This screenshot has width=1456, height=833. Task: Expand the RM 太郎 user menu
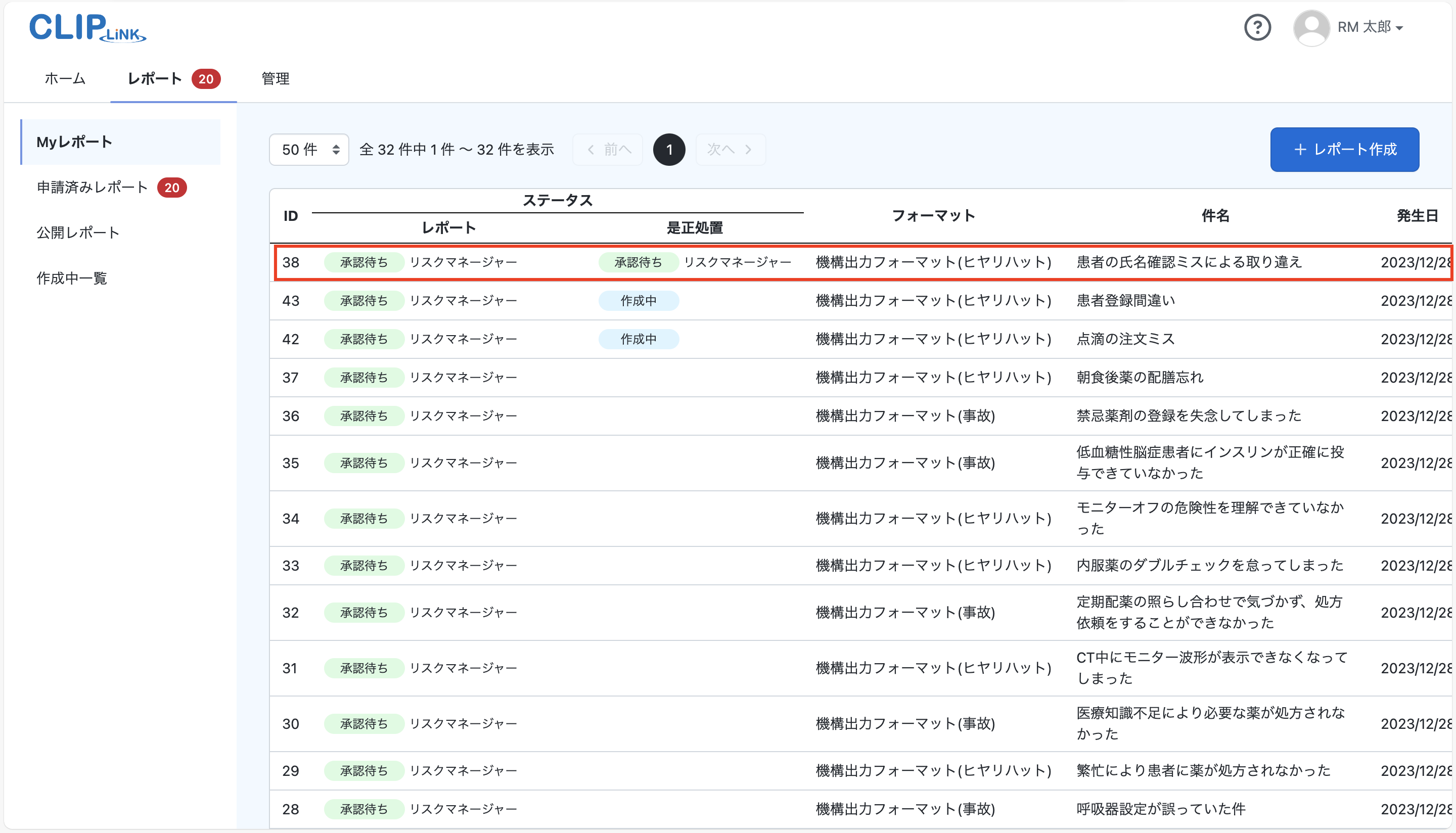pos(1370,27)
